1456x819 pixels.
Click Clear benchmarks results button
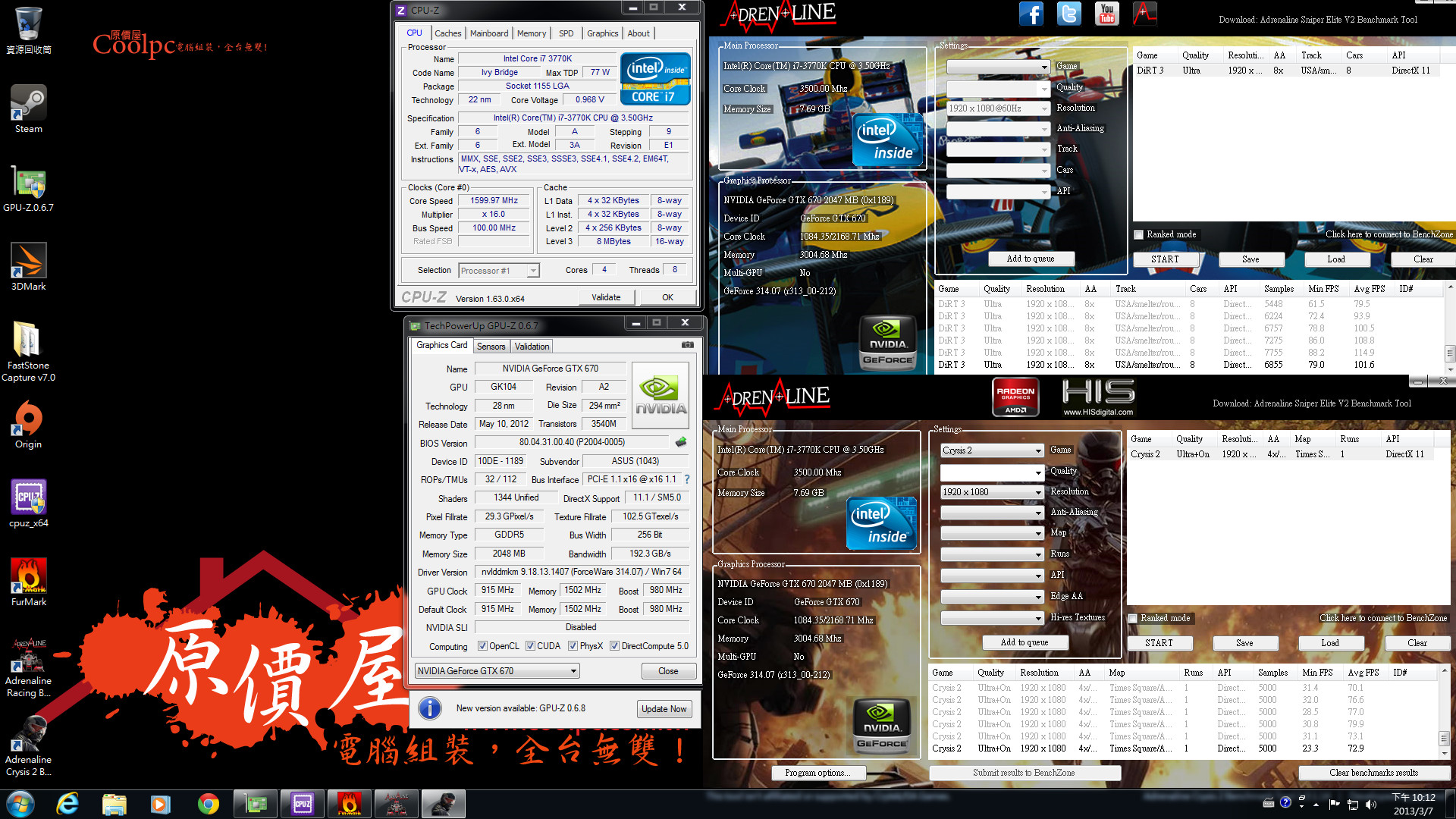(x=1373, y=773)
